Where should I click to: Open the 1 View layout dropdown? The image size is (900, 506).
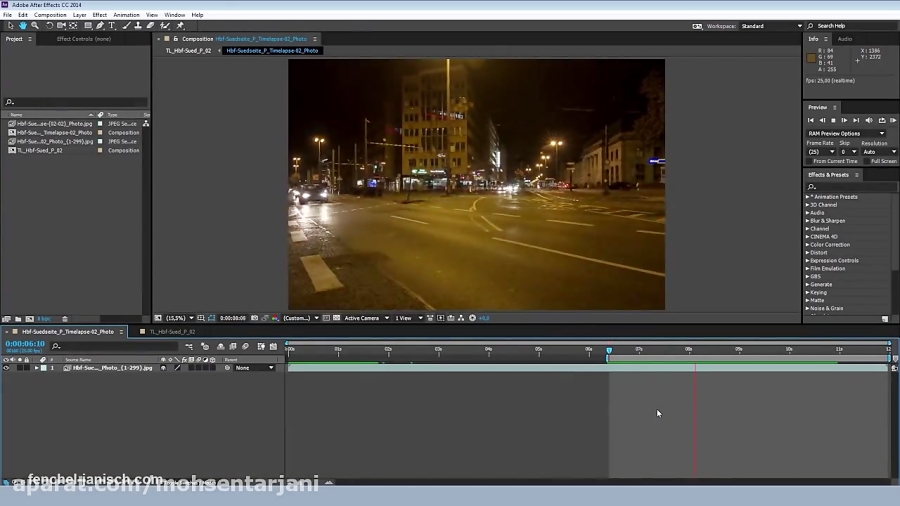pyautogui.click(x=408, y=318)
